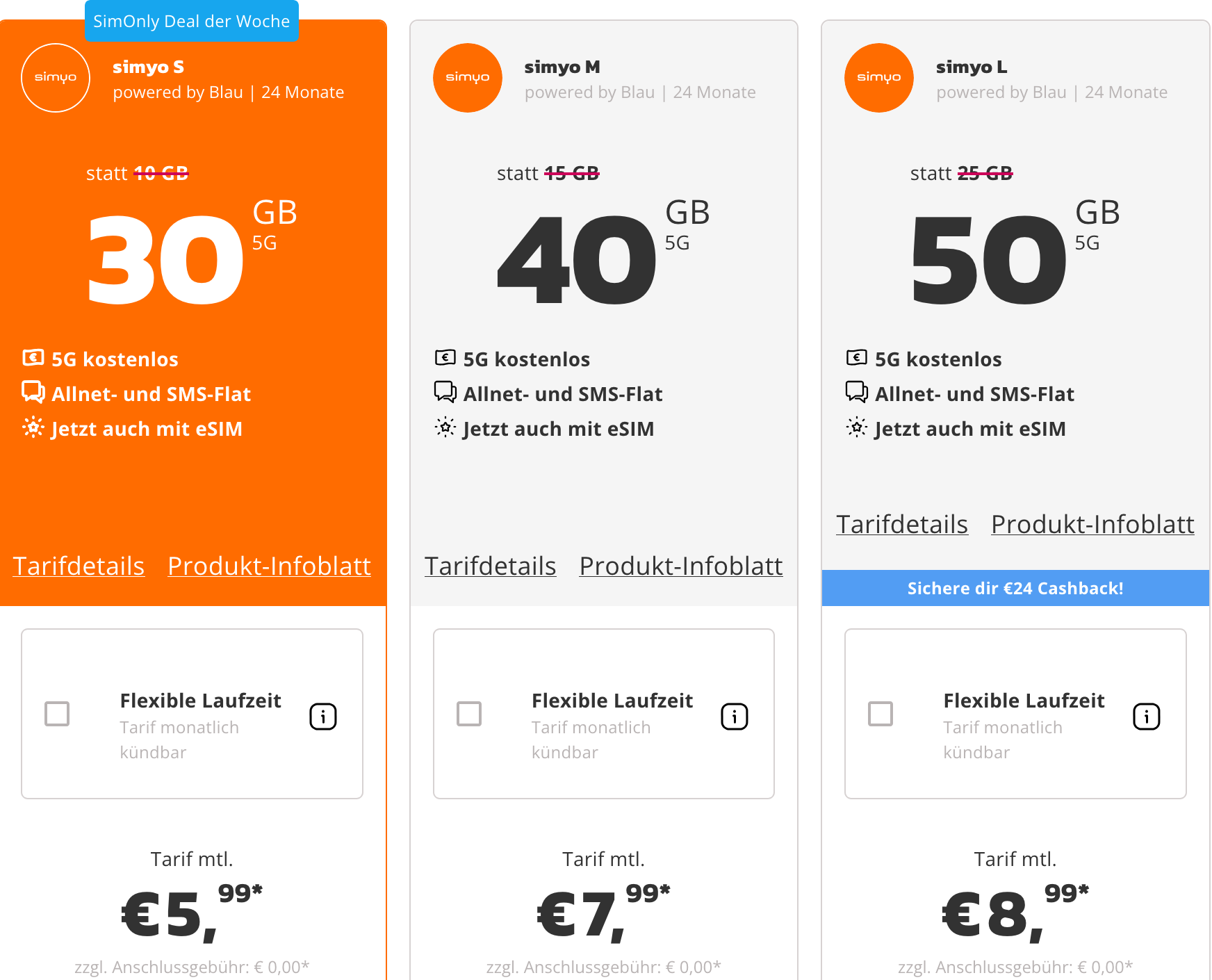Enable Flexible Laufzeit checkbox for simyo S

[57, 714]
